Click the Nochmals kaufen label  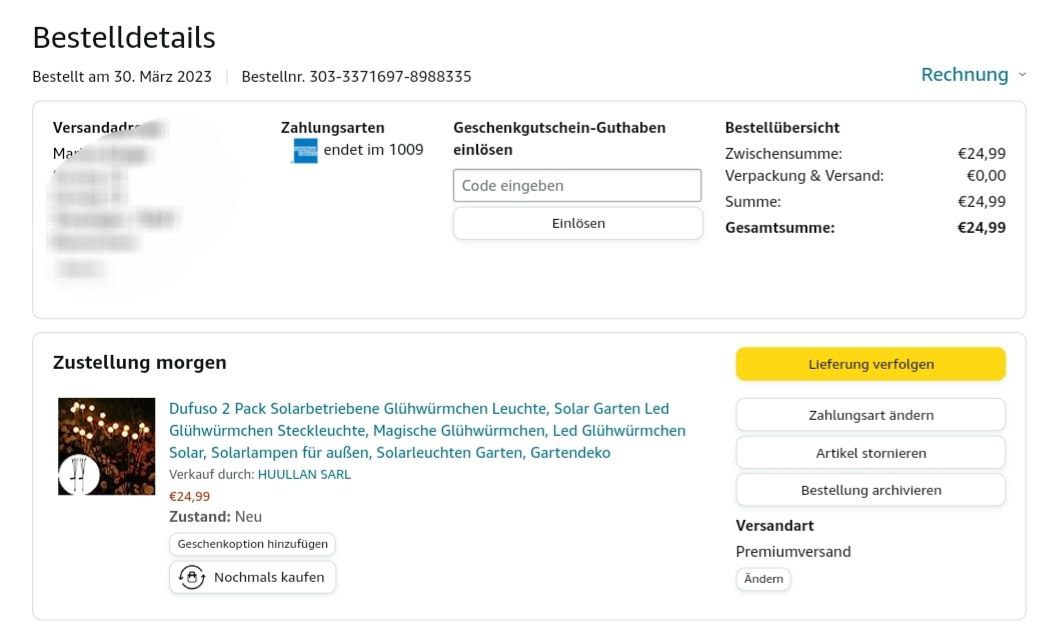pyautogui.click(x=268, y=577)
